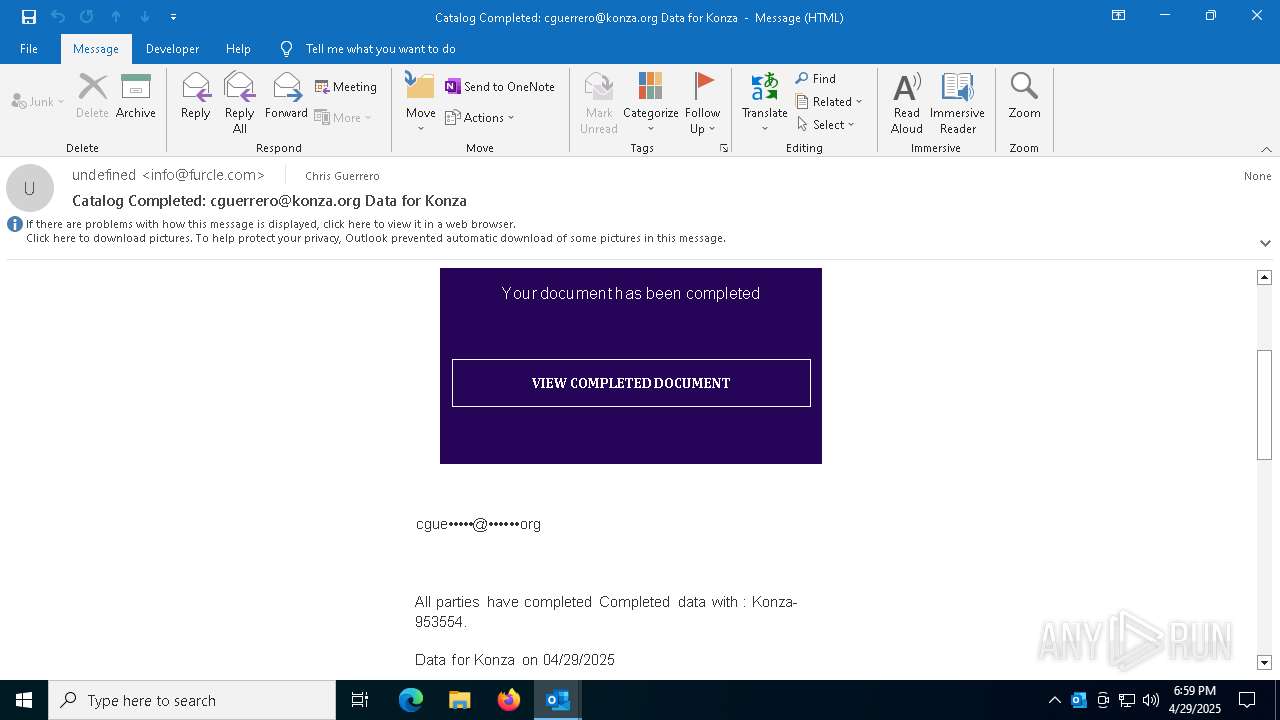Viewport: 1280px width, 720px height.
Task: Start Read Aloud
Action: pyautogui.click(x=907, y=102)
